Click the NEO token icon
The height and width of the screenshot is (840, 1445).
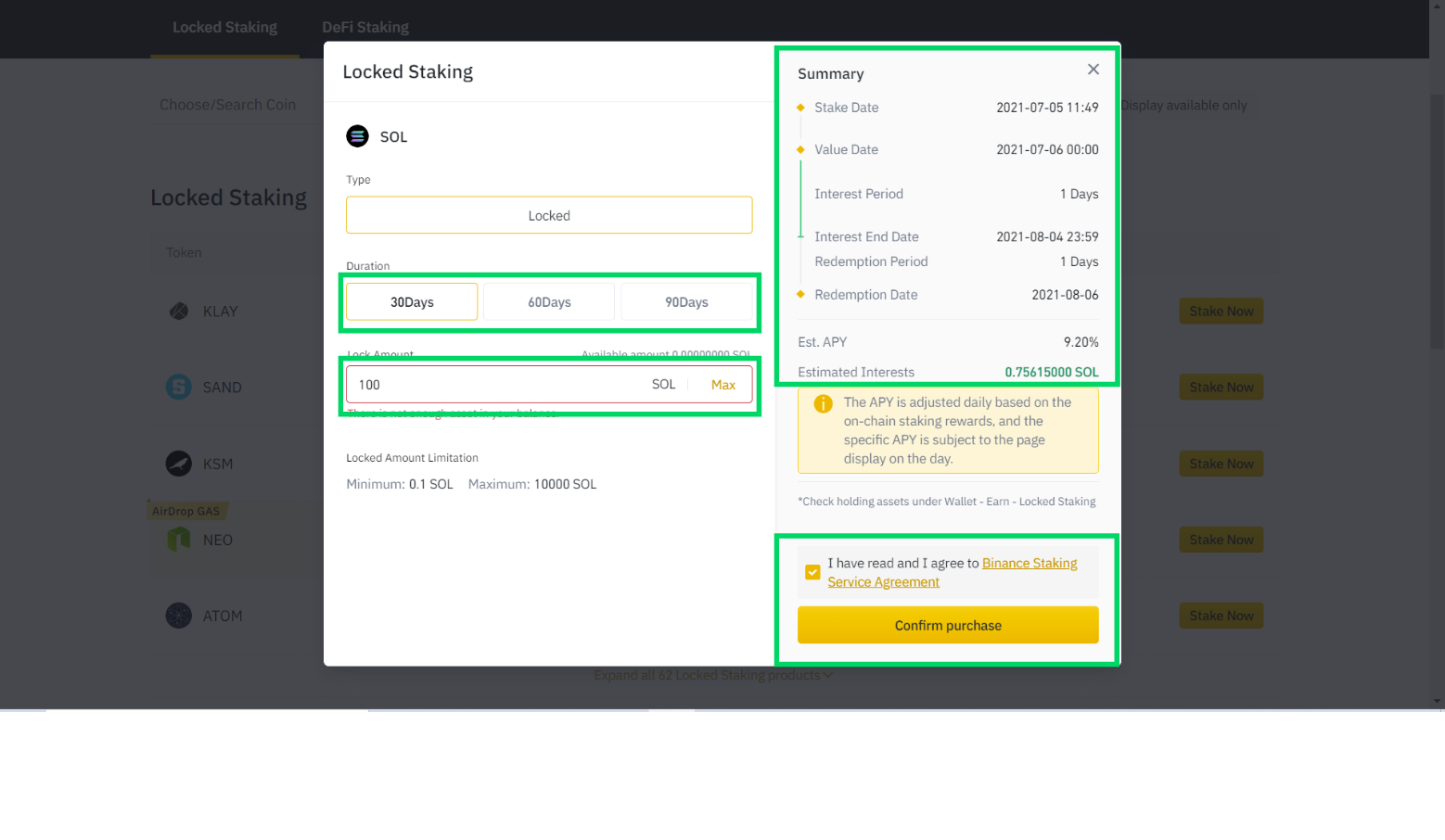[179, 540]
